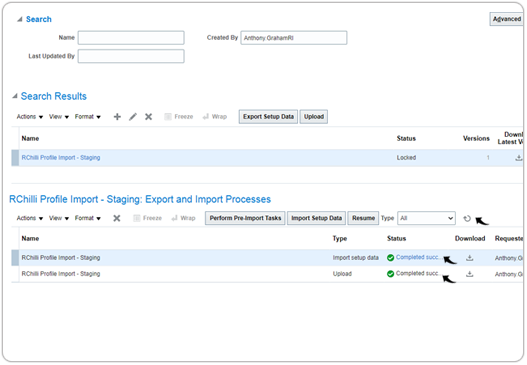Click the Download column header
The width and height of the screenshot is (527, 365).
(x=470, y=239)
